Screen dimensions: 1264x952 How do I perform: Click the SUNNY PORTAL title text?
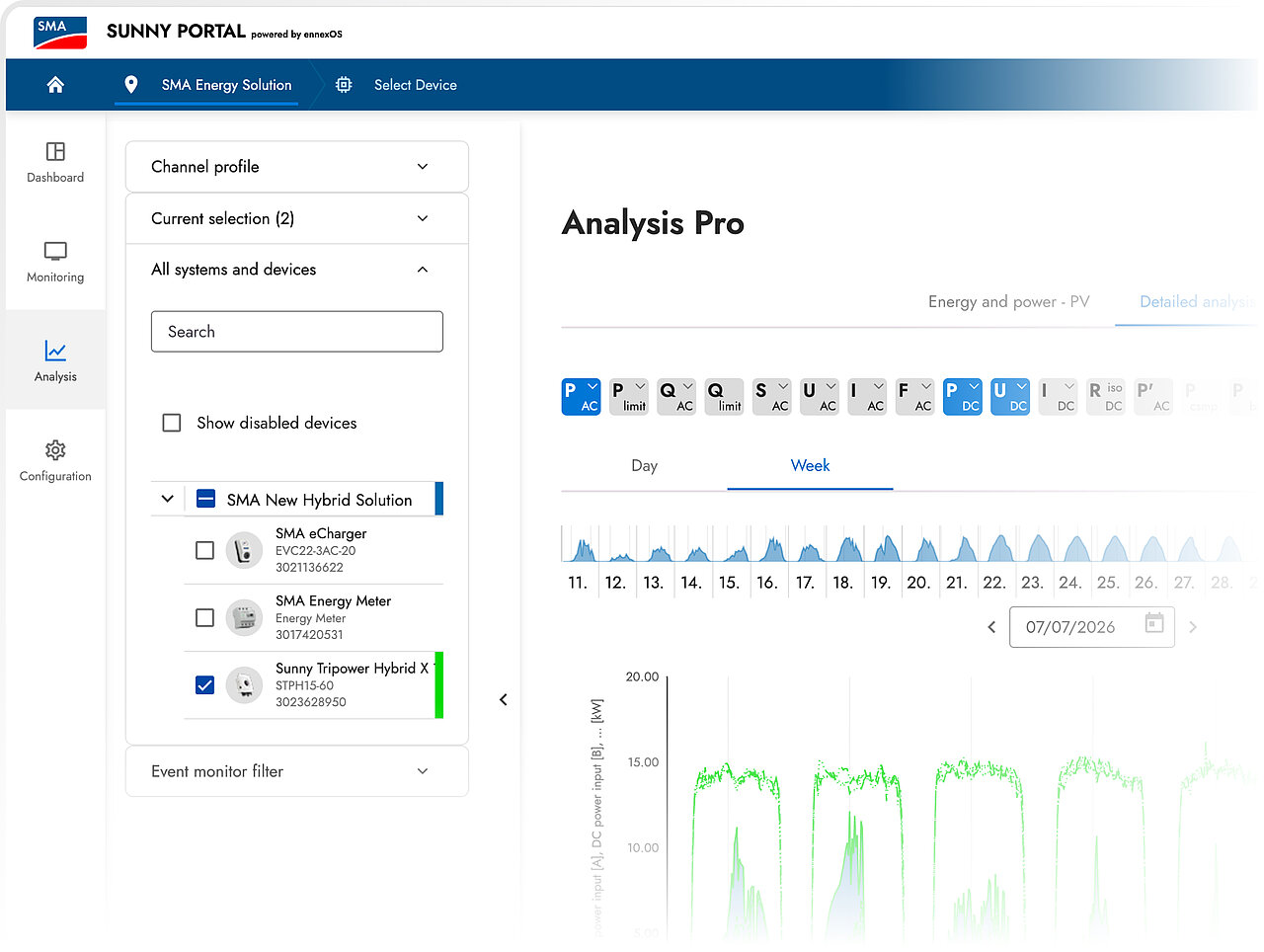(x=176, y=32)
